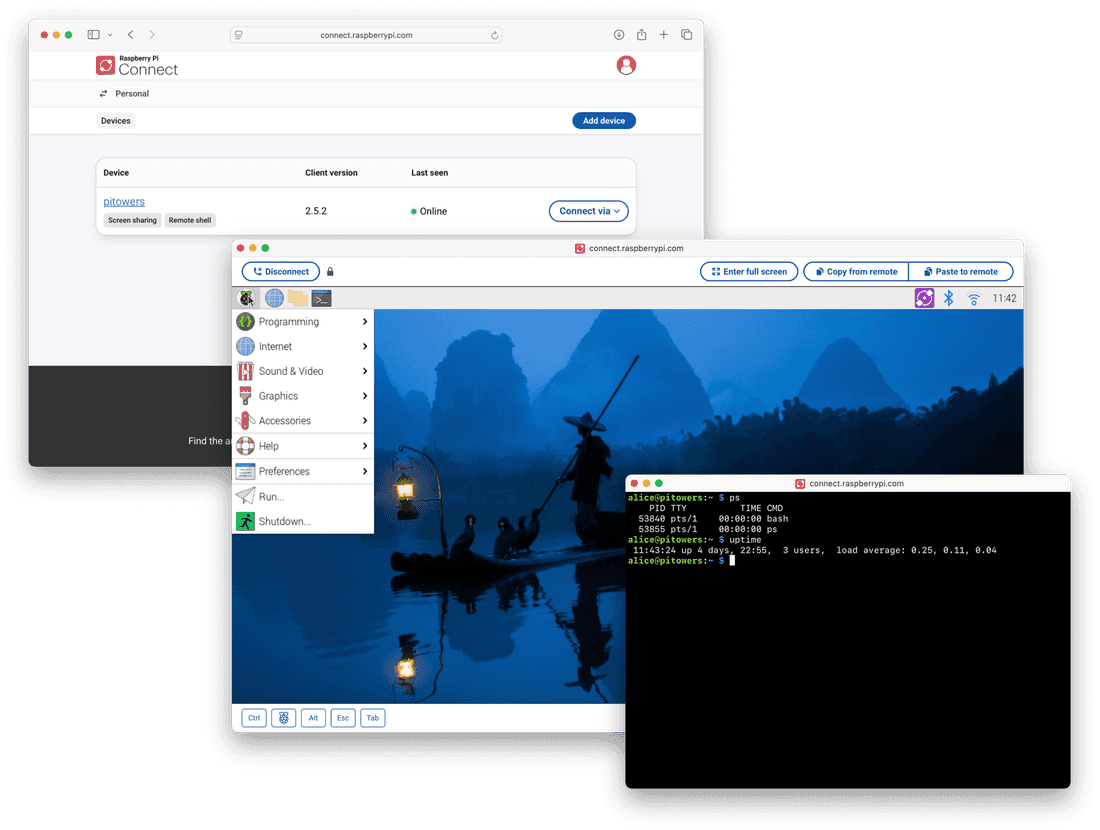Toggle the Alt modifier key

313,717
